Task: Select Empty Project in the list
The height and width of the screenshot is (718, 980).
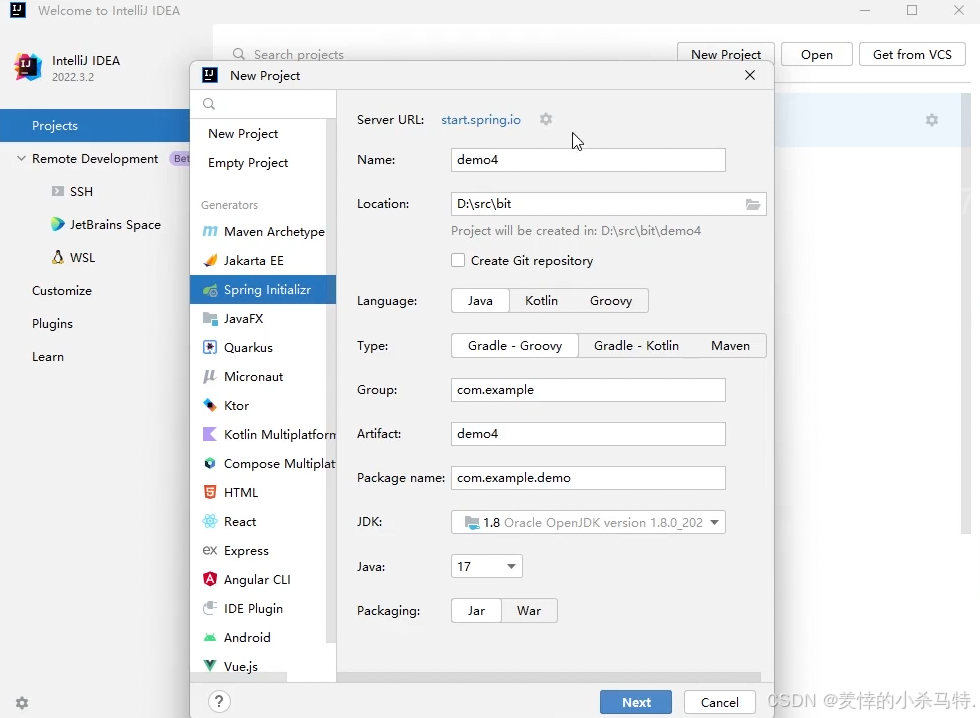Action: click(248, 162)
